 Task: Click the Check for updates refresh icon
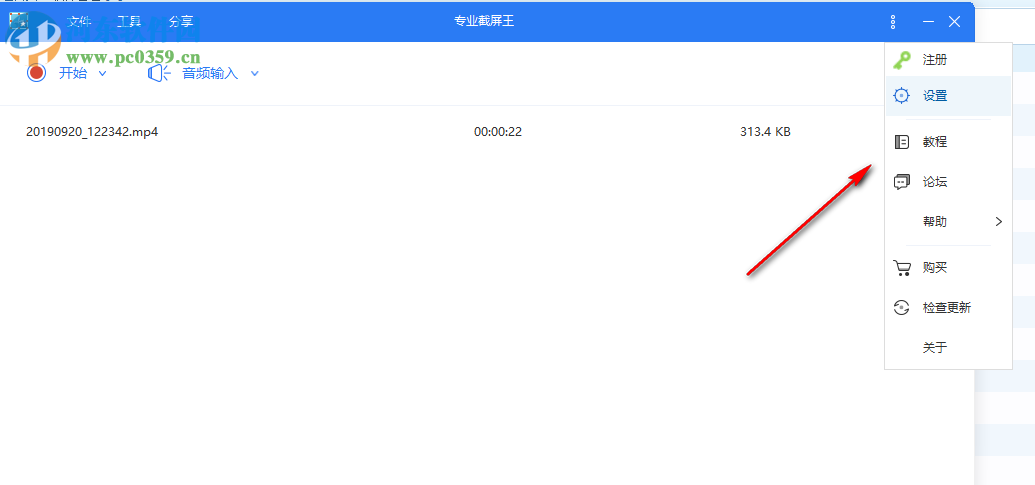901,307
